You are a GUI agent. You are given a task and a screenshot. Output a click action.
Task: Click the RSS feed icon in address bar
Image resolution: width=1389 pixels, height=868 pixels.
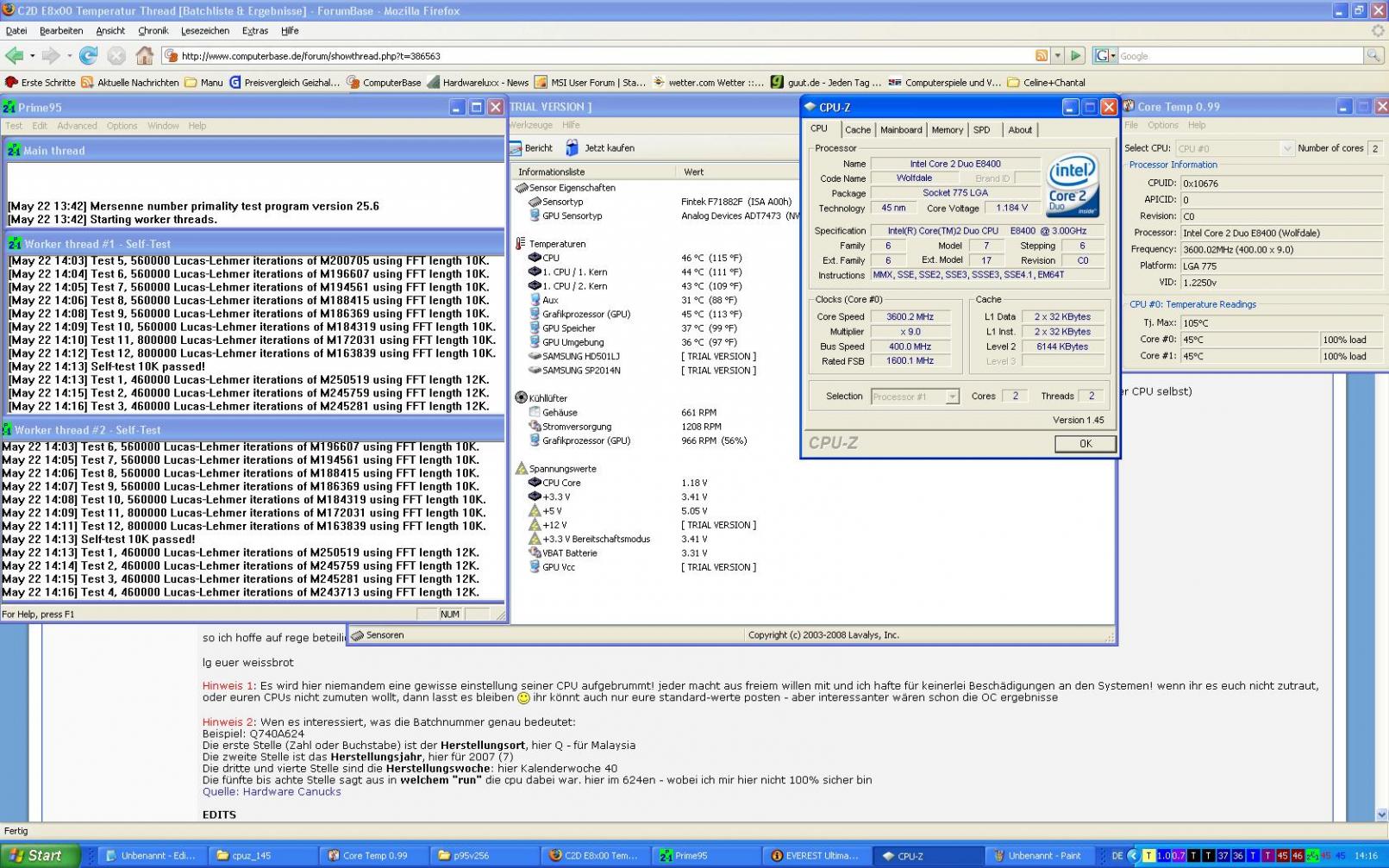(1041, 56)
